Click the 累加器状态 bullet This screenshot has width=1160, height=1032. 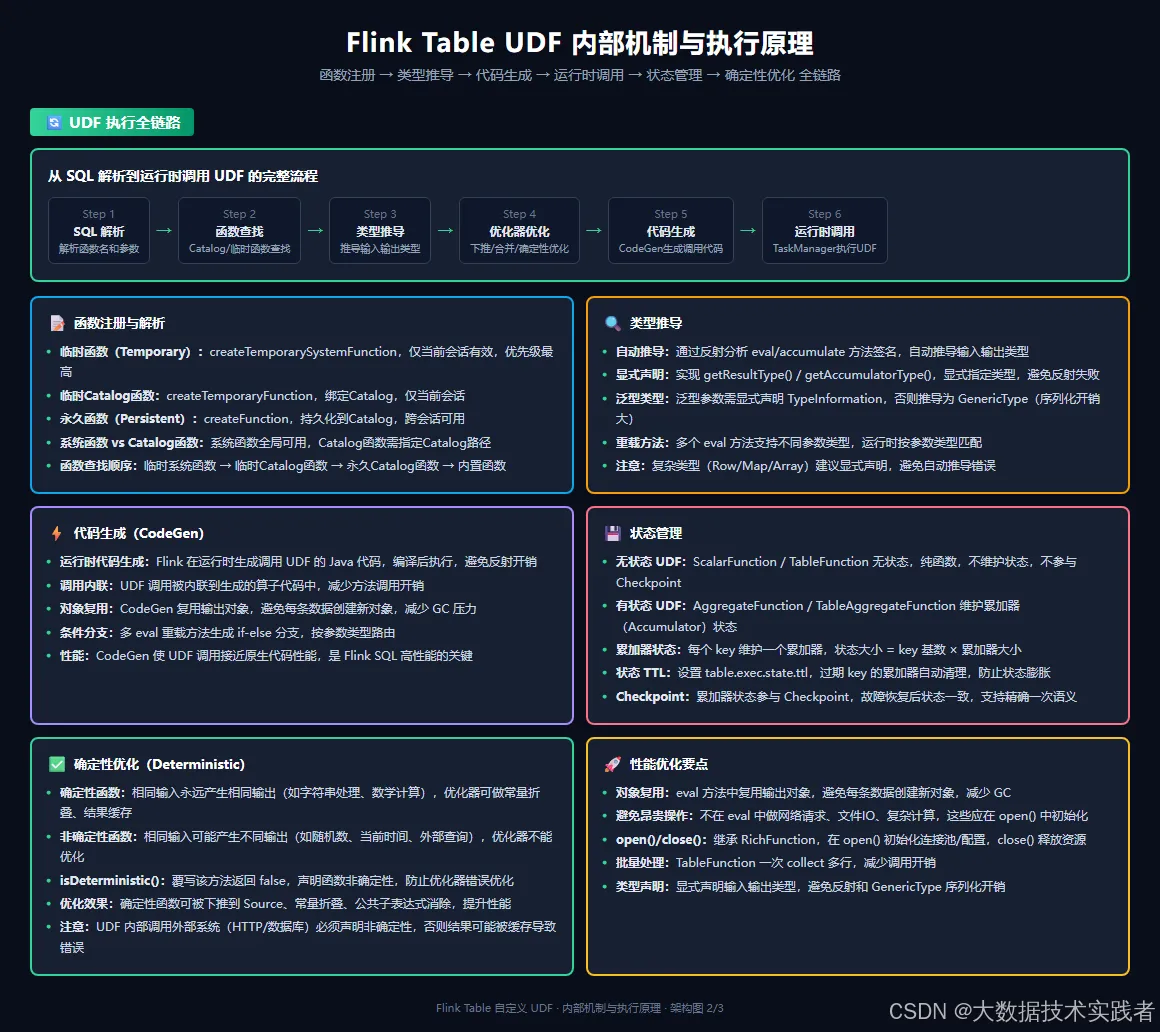818,650
